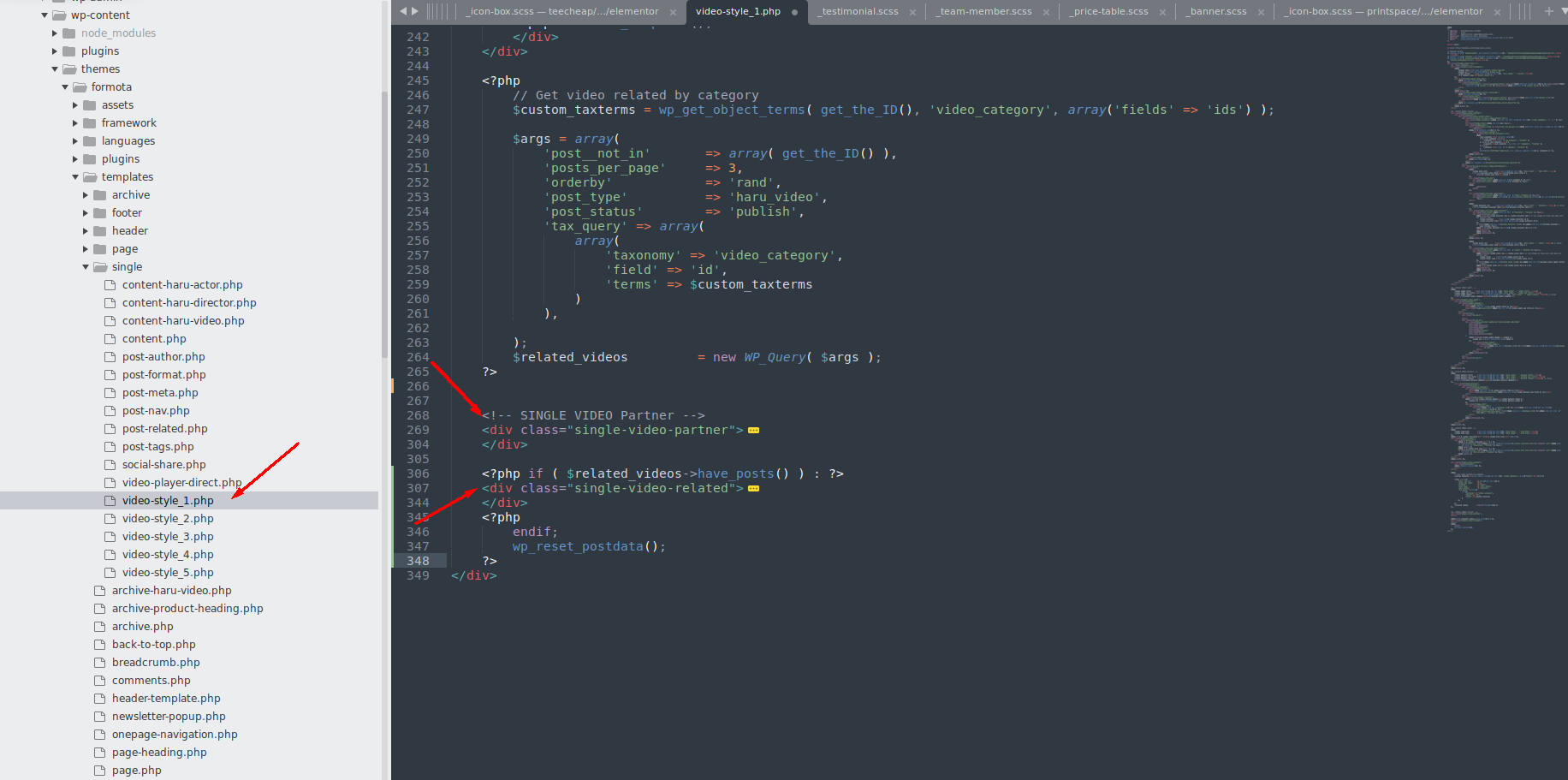1568x780 pixels.
Task: Open content-haru-actor.php file
Action: (182, 285)
